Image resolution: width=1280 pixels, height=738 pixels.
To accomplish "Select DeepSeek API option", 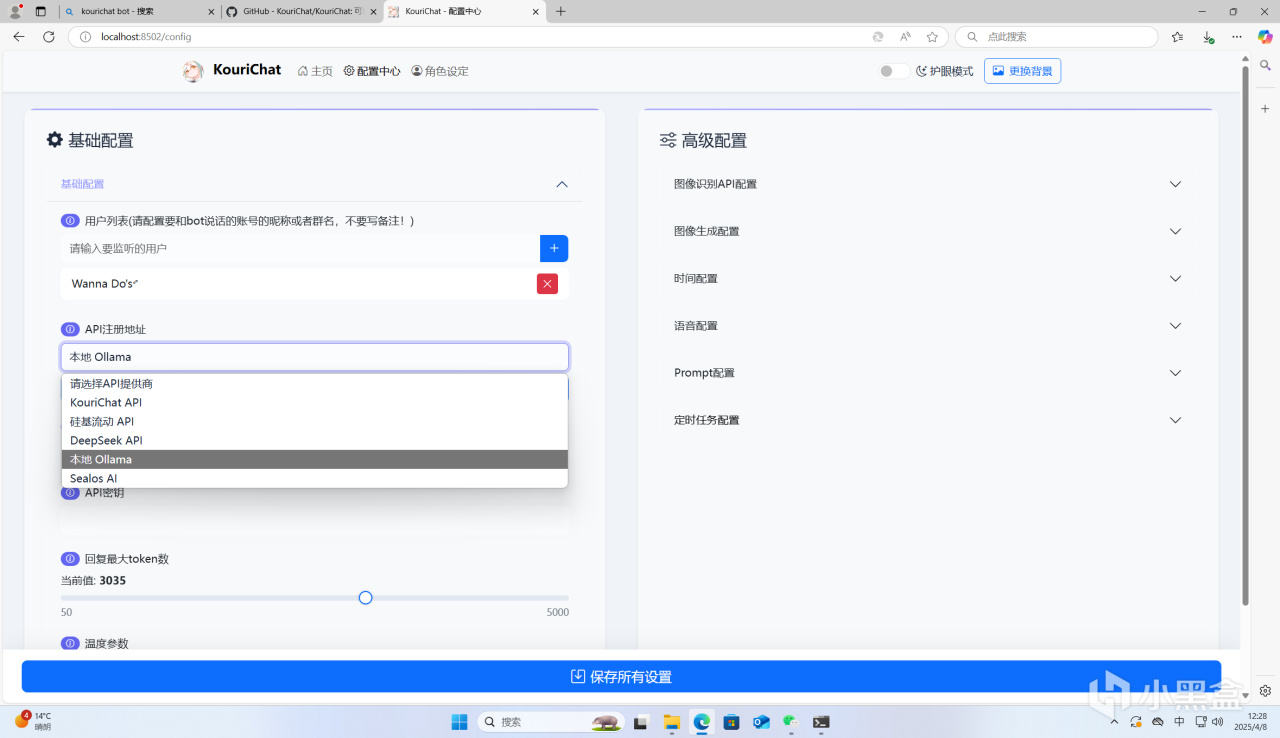I will 315,441.
